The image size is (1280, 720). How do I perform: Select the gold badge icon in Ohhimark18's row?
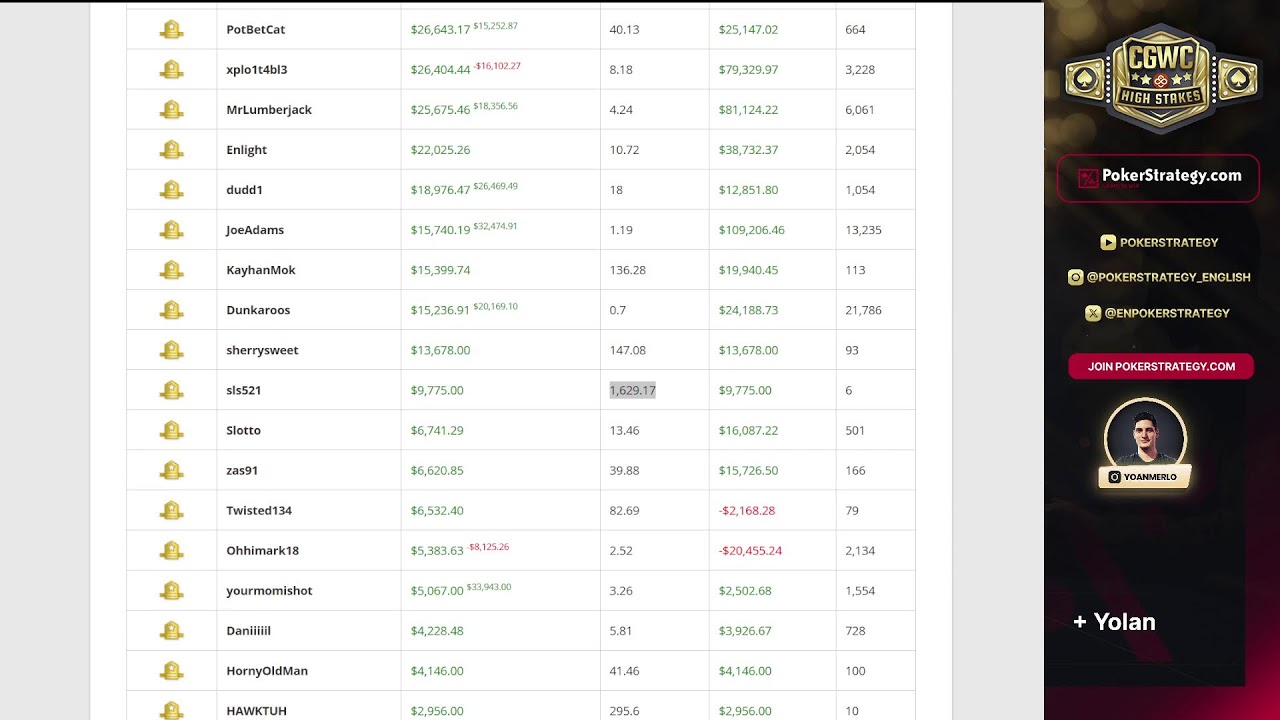(172, 550)
